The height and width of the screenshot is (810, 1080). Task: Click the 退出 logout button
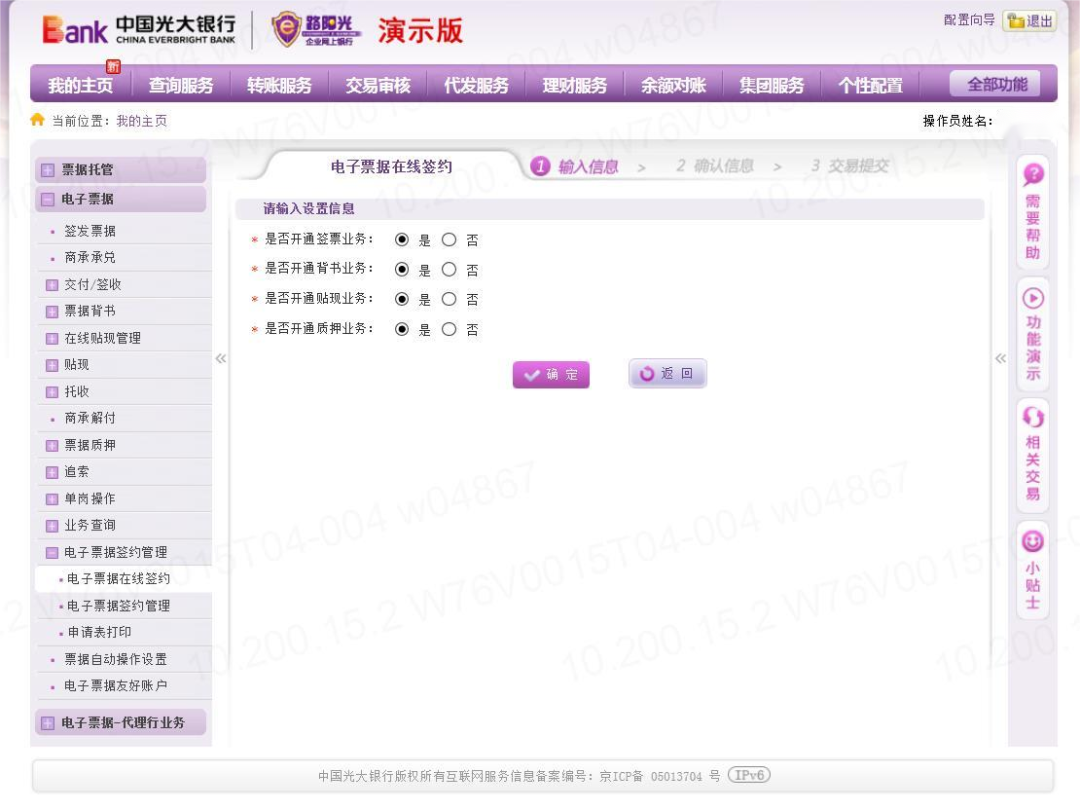click(x=1030, y=21)
